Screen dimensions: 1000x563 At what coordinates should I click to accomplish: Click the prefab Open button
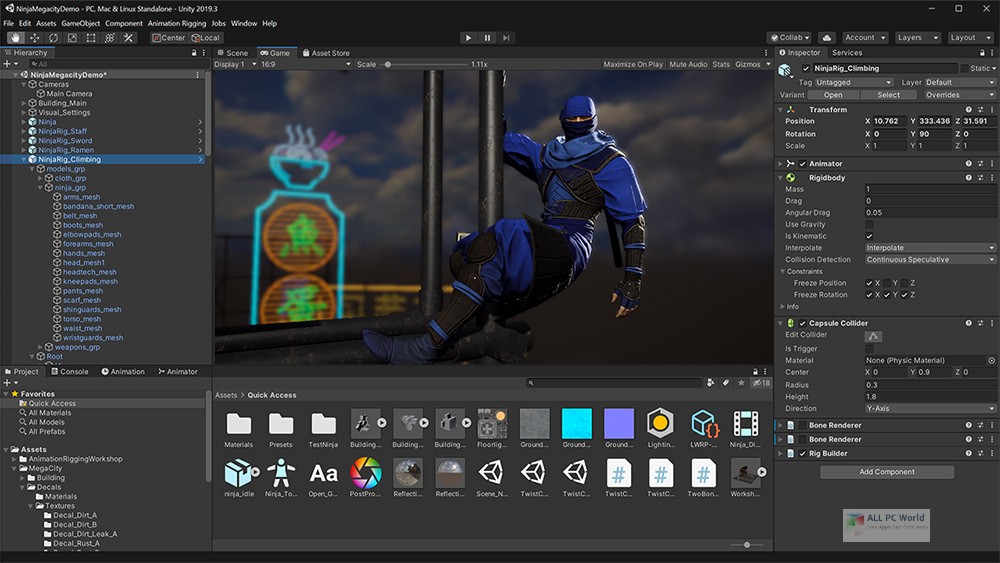click(x=833, y=95)
